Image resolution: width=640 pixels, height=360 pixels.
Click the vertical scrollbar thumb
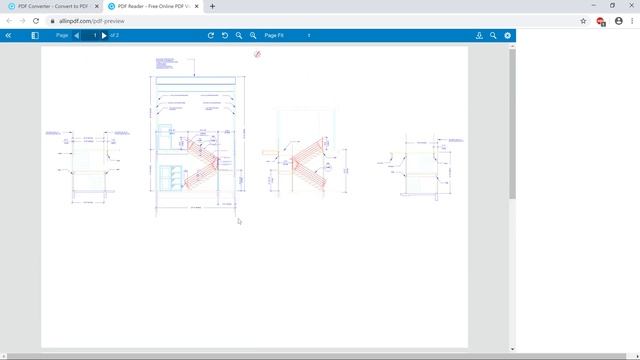click(512, 124)
